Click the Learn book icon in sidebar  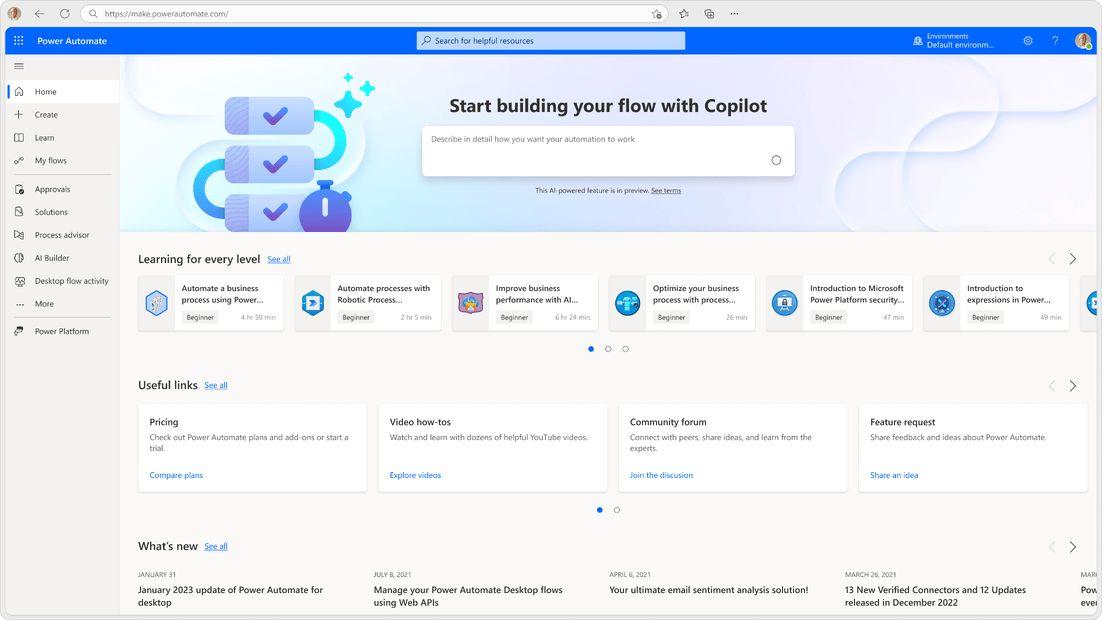(19, 138)
